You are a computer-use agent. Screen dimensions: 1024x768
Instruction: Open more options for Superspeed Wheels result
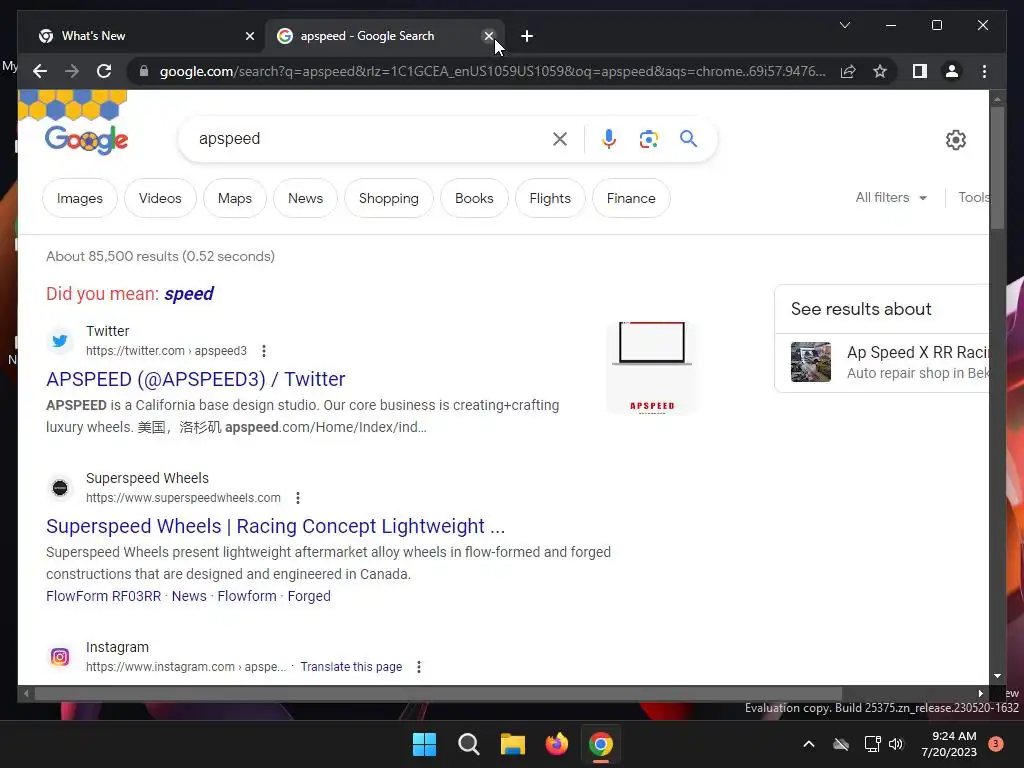click(298, 498)
